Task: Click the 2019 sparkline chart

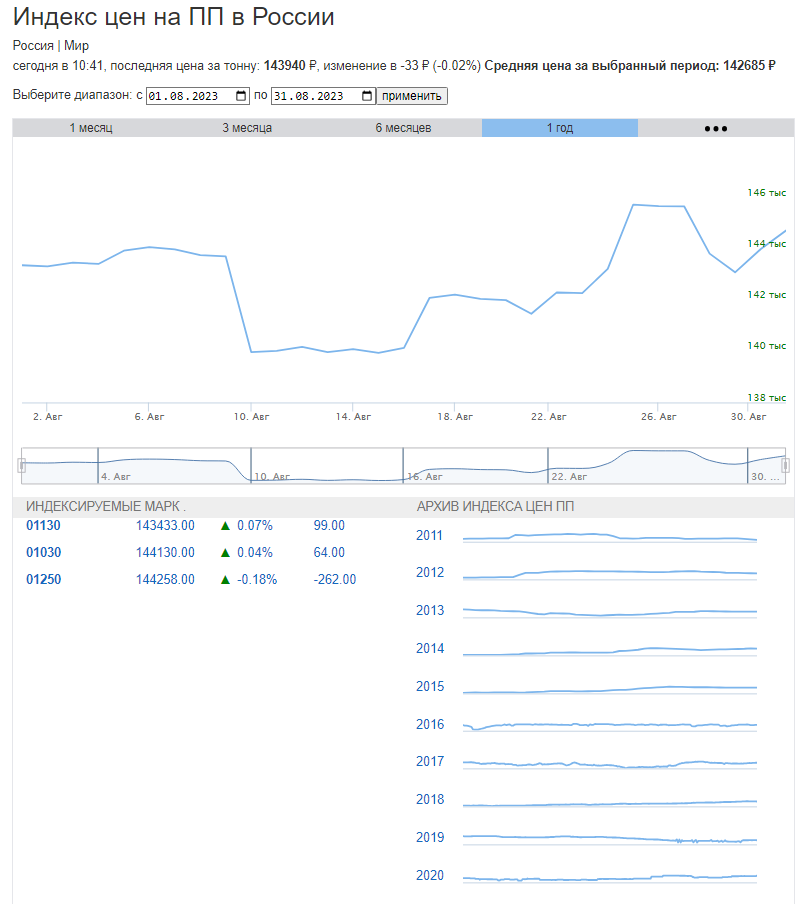Action: tap(610, 839)
